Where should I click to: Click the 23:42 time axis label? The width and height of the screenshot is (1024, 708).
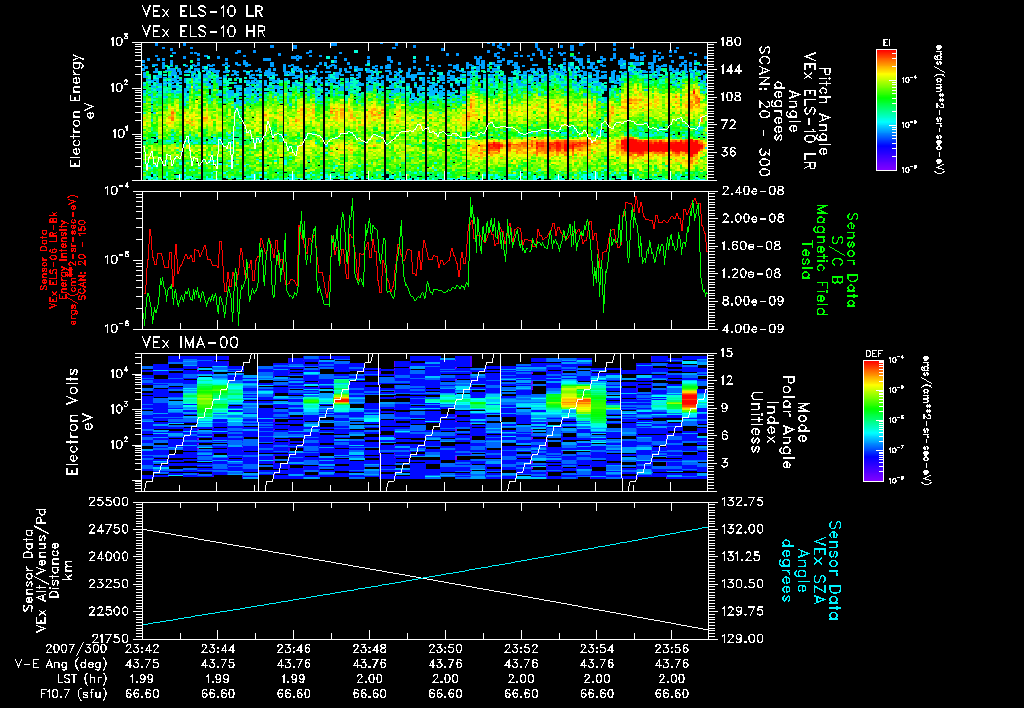click(x=142, y=649)
